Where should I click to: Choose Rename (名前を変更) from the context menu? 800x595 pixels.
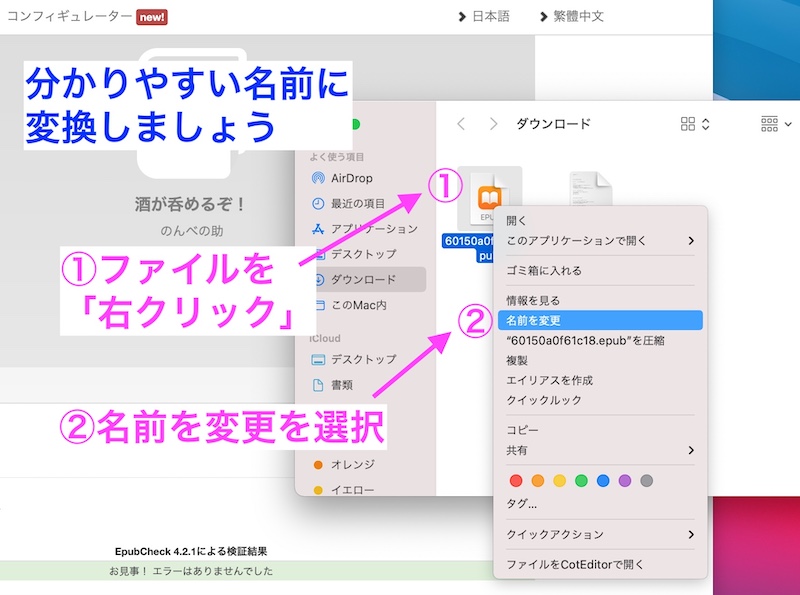point(534,320)
